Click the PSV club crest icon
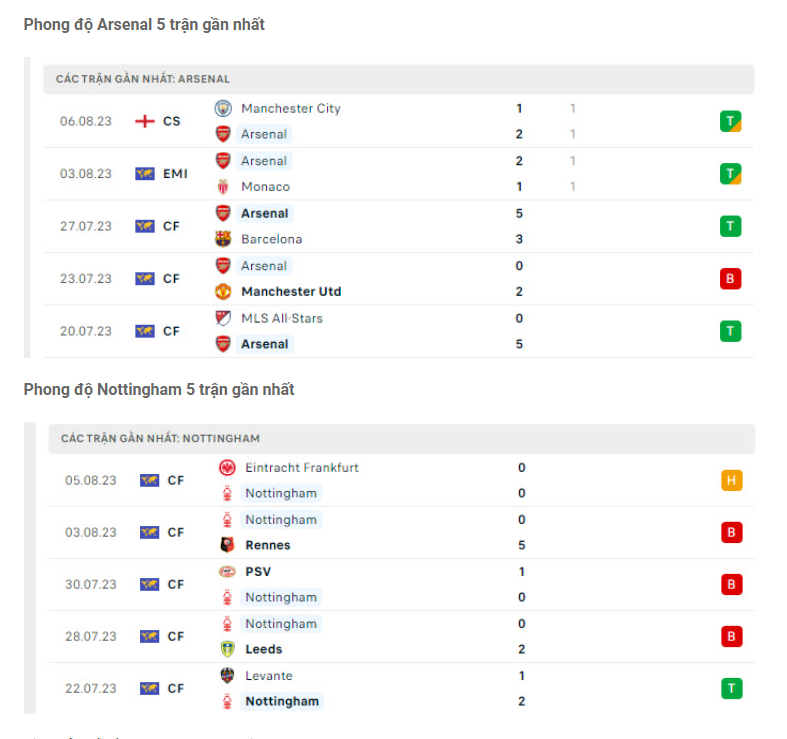The image size is (787, 739). point(227,572)
